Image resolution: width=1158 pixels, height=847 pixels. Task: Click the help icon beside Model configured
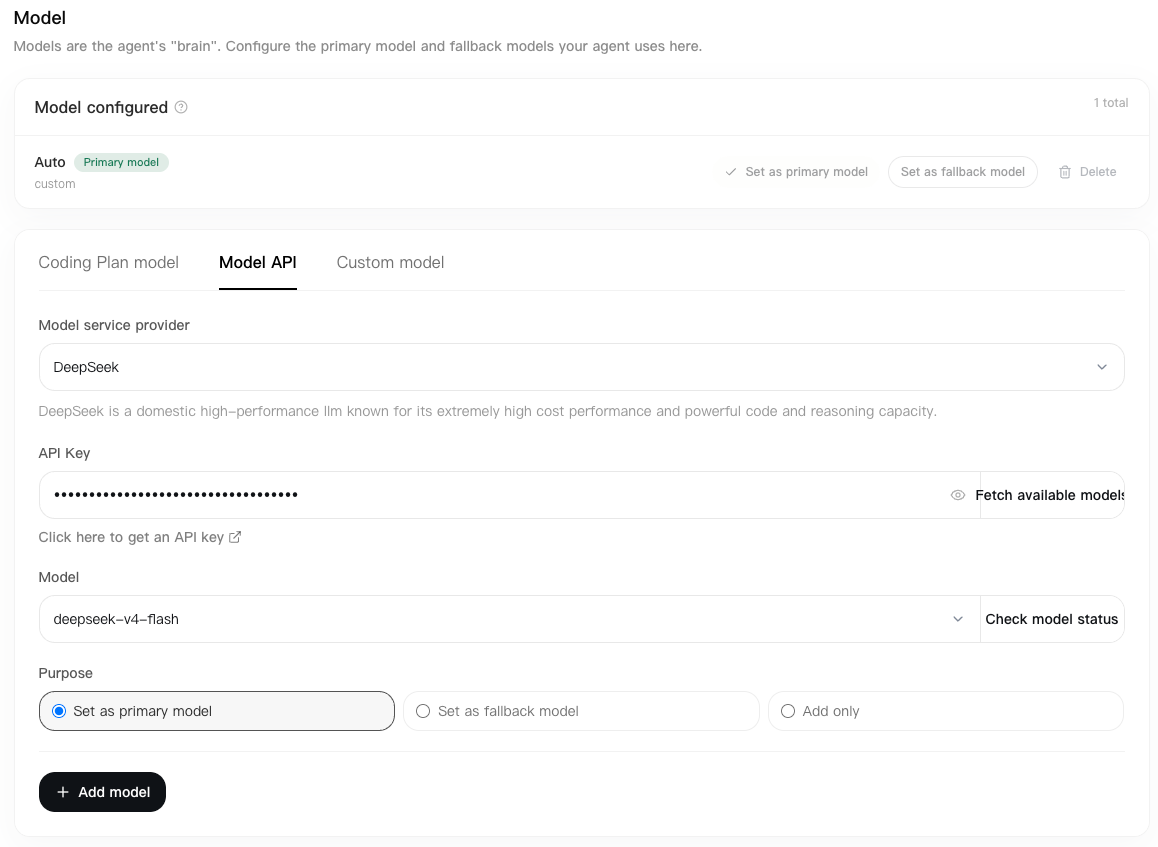(181, 107)
